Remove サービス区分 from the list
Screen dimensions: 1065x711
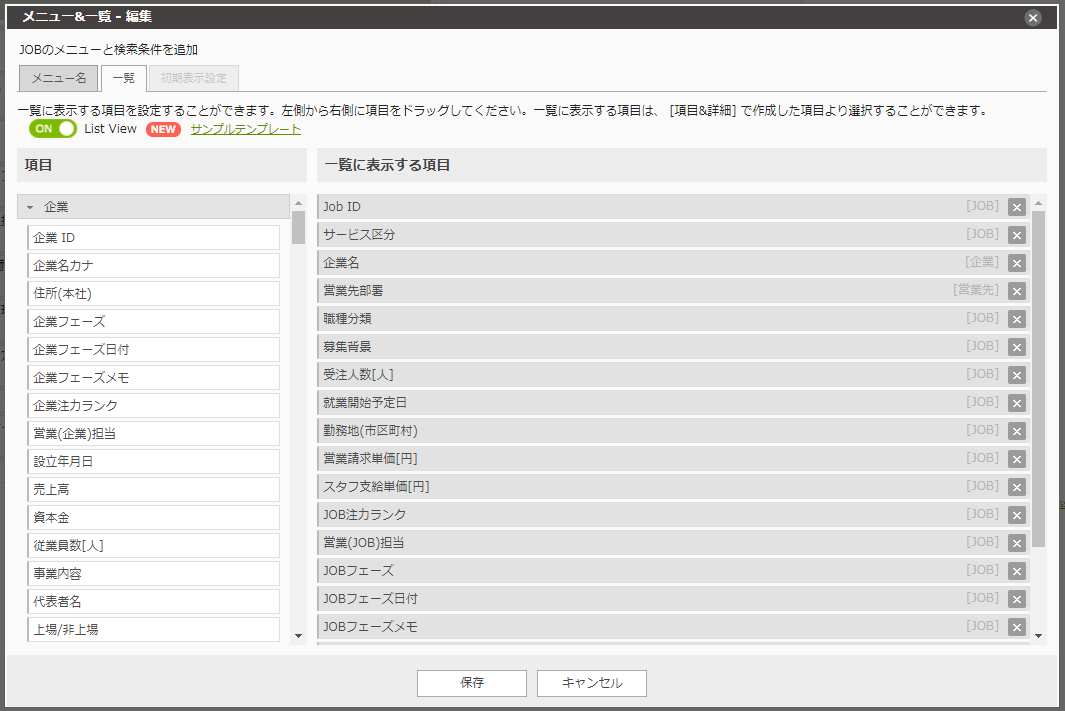(x=1017, y=235)
